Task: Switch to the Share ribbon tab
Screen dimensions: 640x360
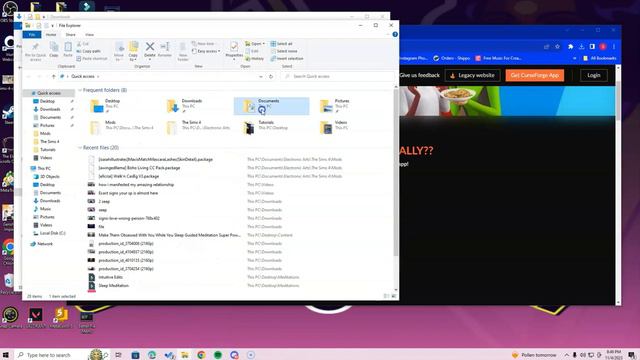Action: point(71,35)
